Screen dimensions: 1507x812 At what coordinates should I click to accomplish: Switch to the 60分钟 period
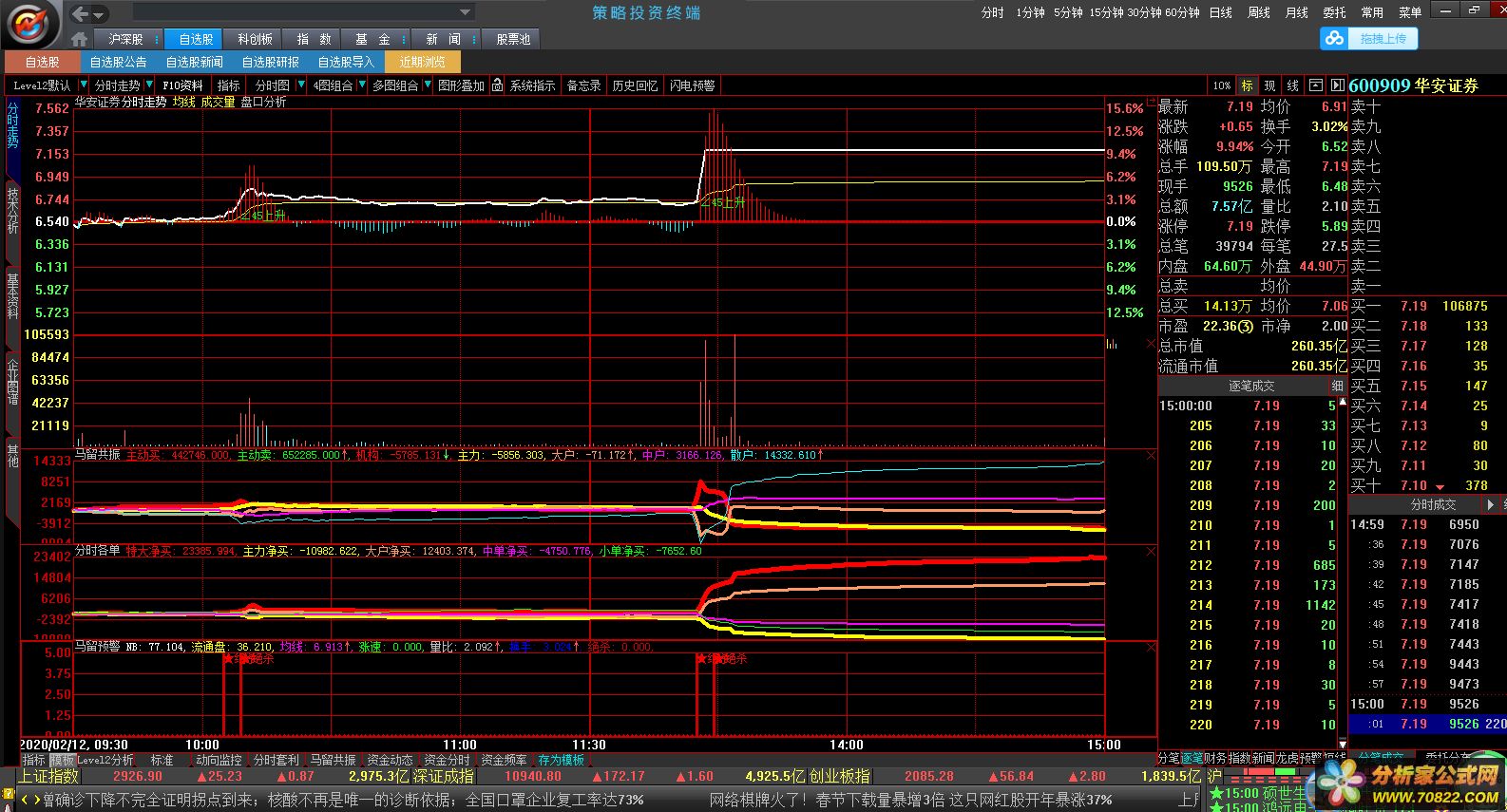(x=1182, y=12)
